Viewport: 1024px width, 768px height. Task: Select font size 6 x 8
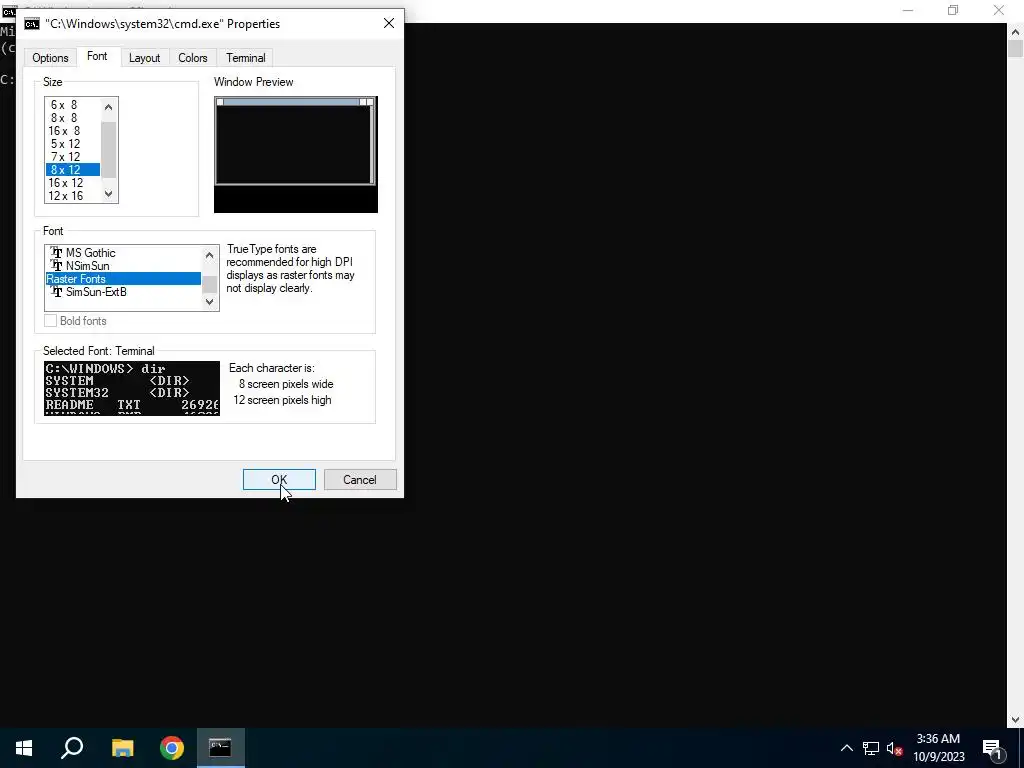click(x=72, y=104)
